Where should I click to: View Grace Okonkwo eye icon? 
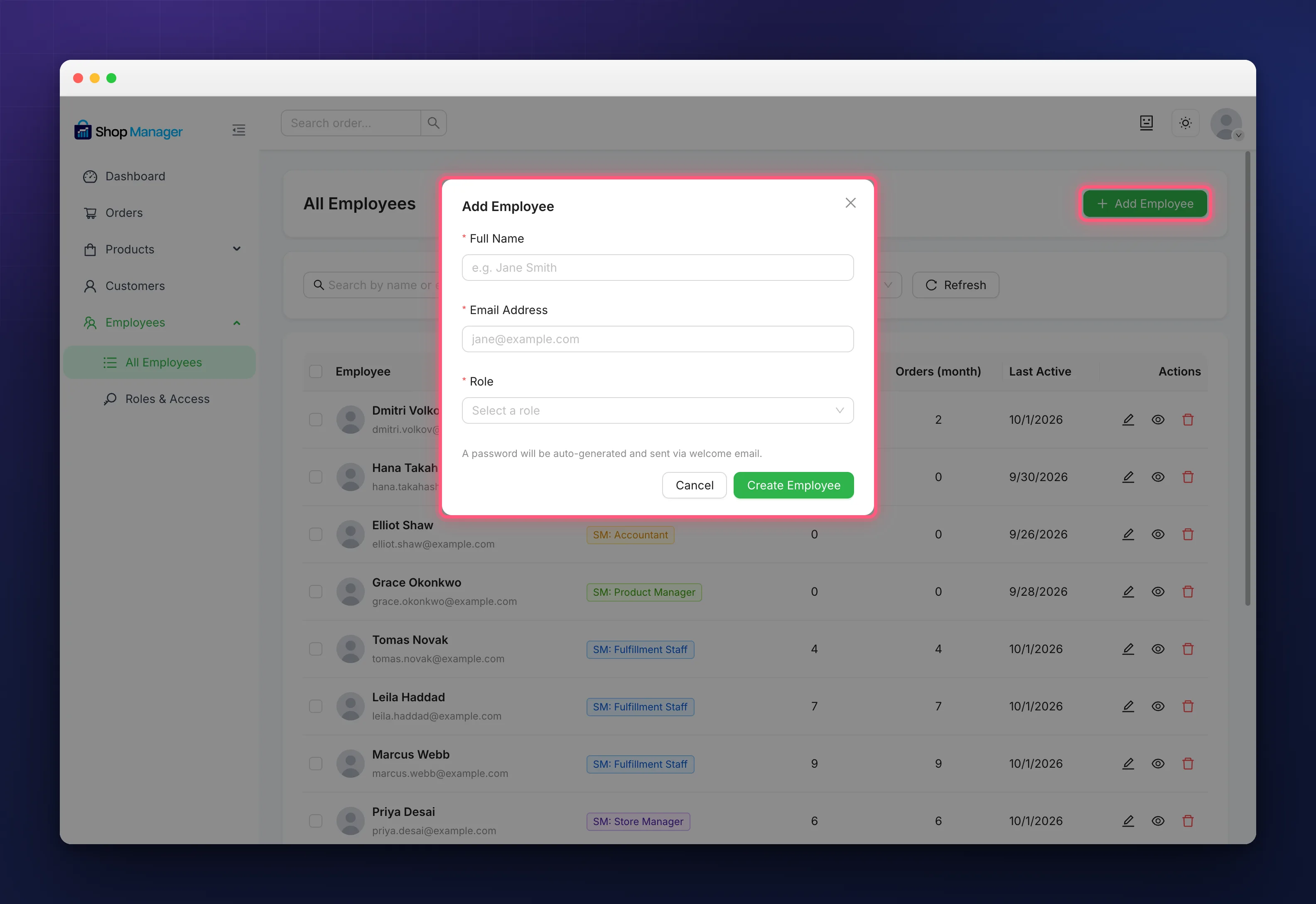[1158, 591]
